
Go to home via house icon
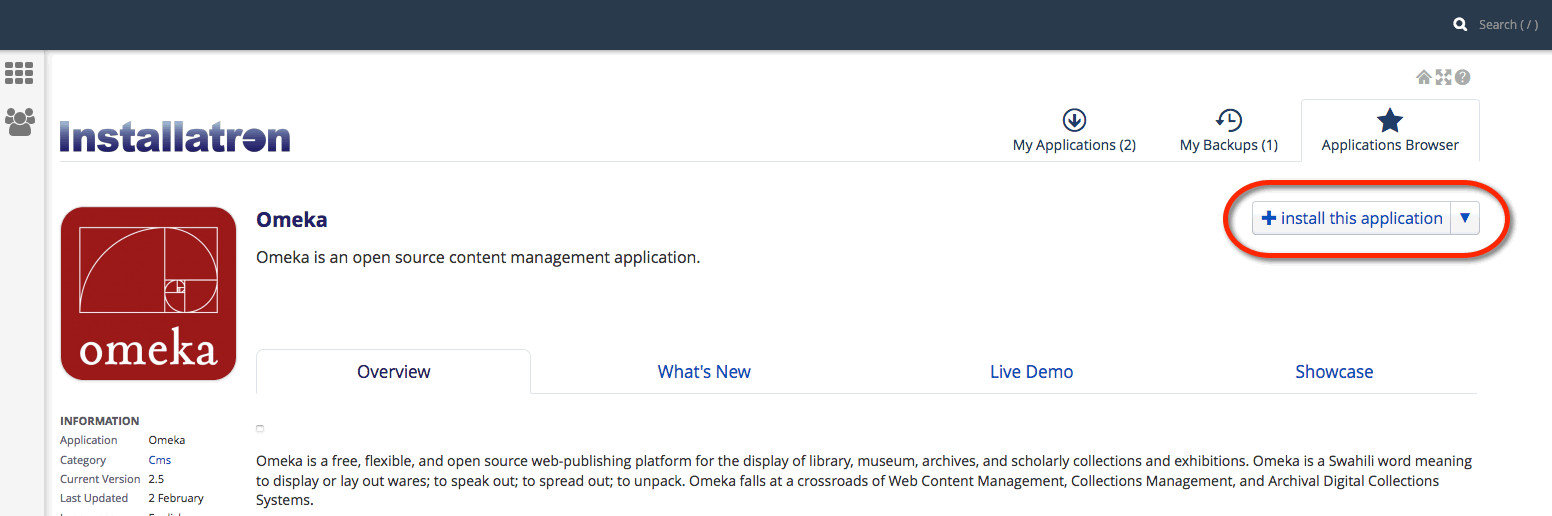[x=1424, y=77]
